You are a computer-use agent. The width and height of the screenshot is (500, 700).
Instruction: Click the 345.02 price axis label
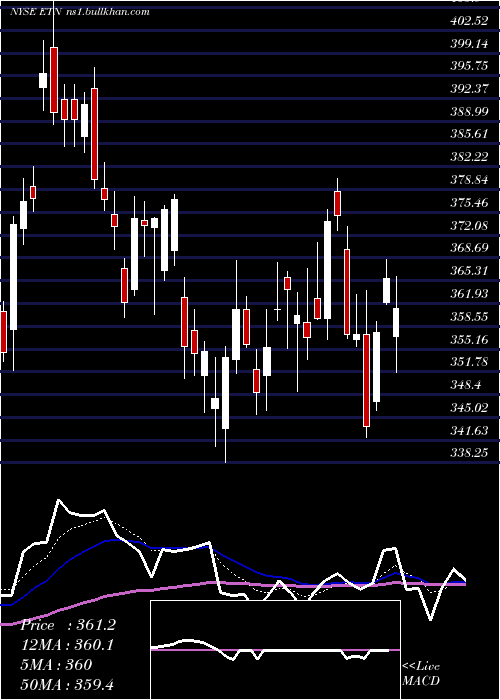[469, 407]
